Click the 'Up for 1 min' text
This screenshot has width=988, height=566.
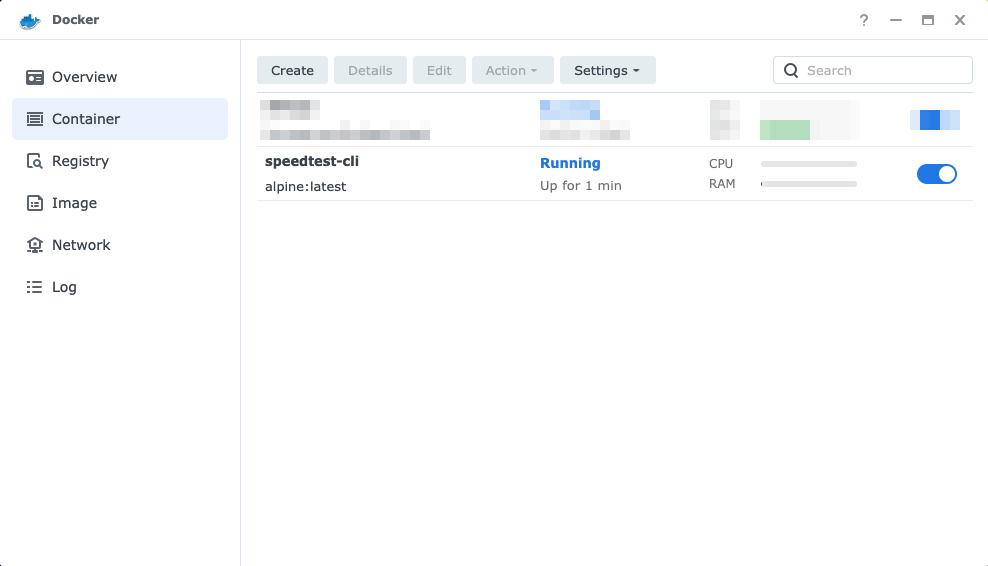(581, 186)
